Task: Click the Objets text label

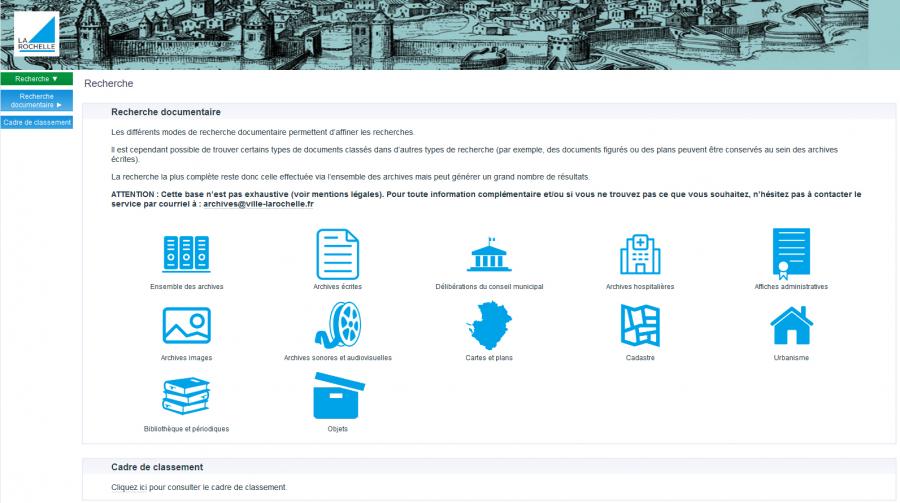Action: pos(338,429)
